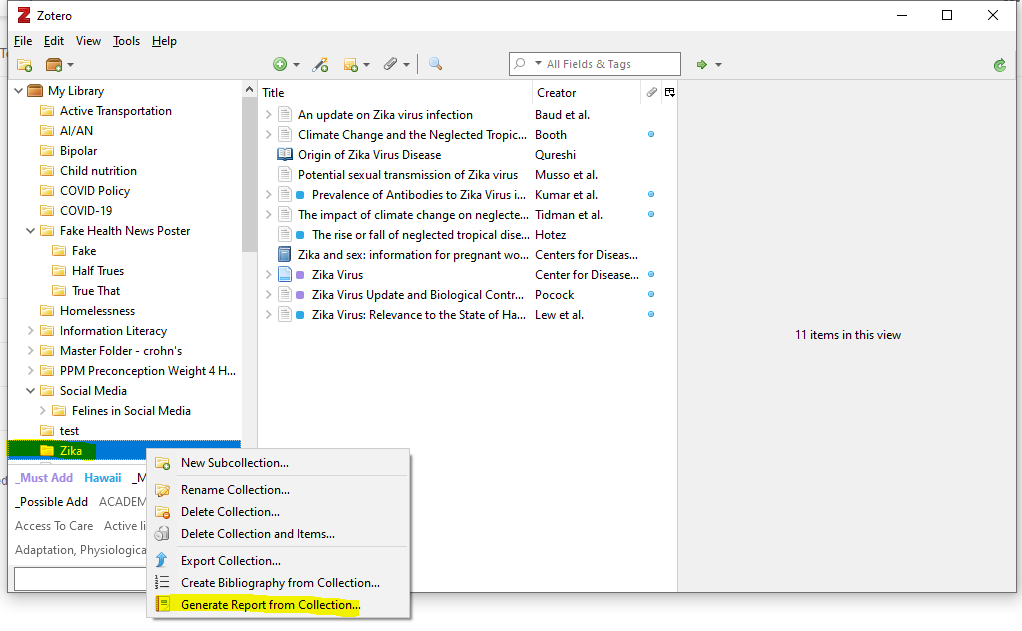Click the Advanced Search magnifier icon
1022x631 pixels.
click(x=435, y=64)
